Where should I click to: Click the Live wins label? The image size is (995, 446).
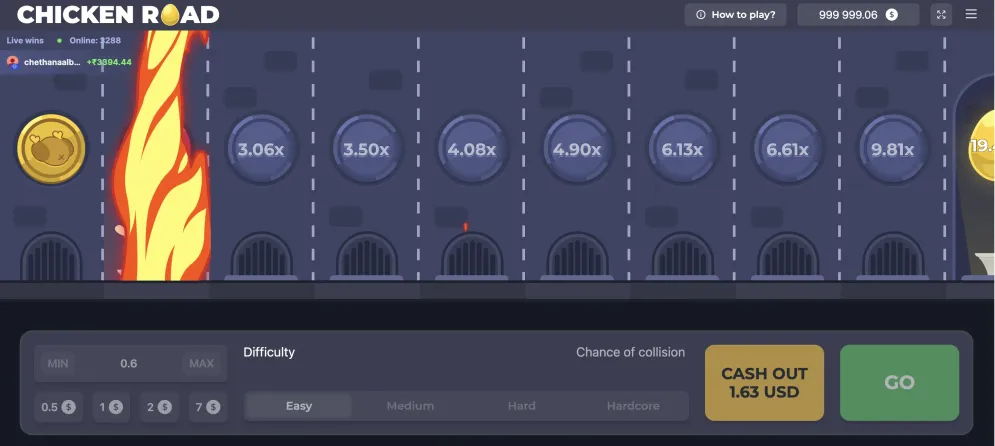[25, 41]
